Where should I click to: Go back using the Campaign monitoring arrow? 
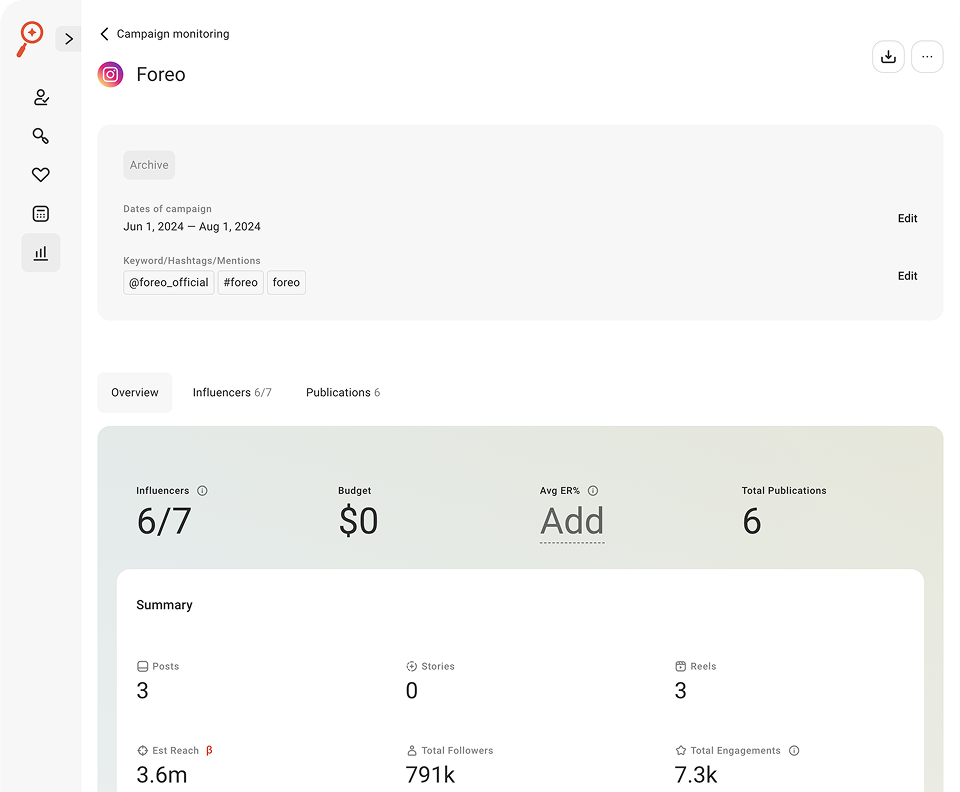pyautogui.click(x=104, y=34)
